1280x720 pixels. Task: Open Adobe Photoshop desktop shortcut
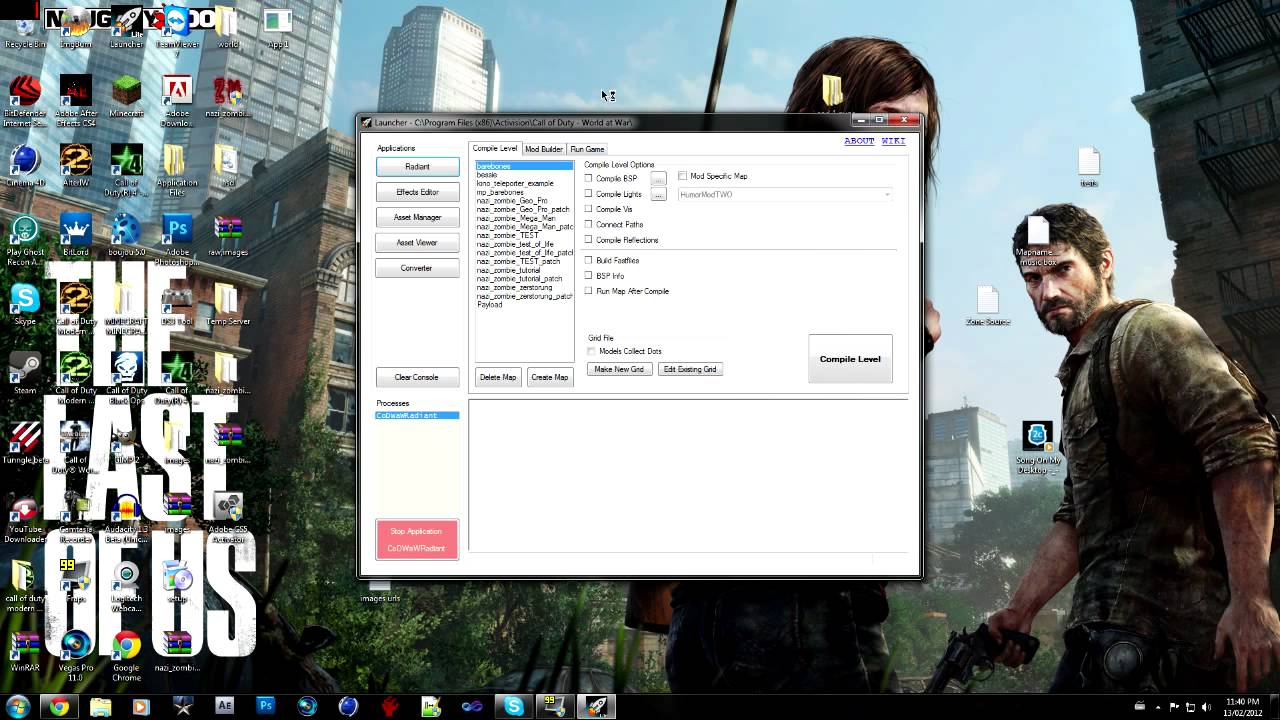(x=177, y=238)
